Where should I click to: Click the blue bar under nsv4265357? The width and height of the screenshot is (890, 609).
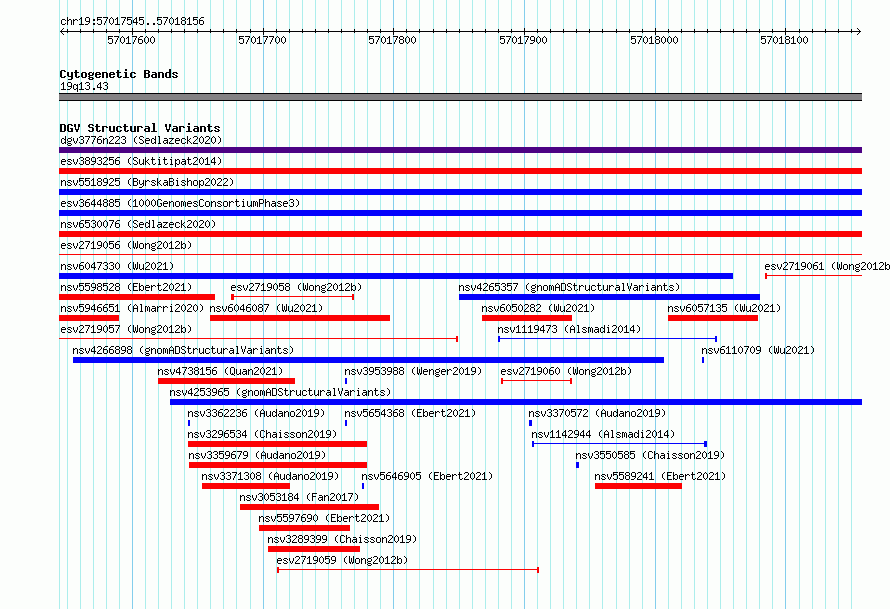pos(609,297)
